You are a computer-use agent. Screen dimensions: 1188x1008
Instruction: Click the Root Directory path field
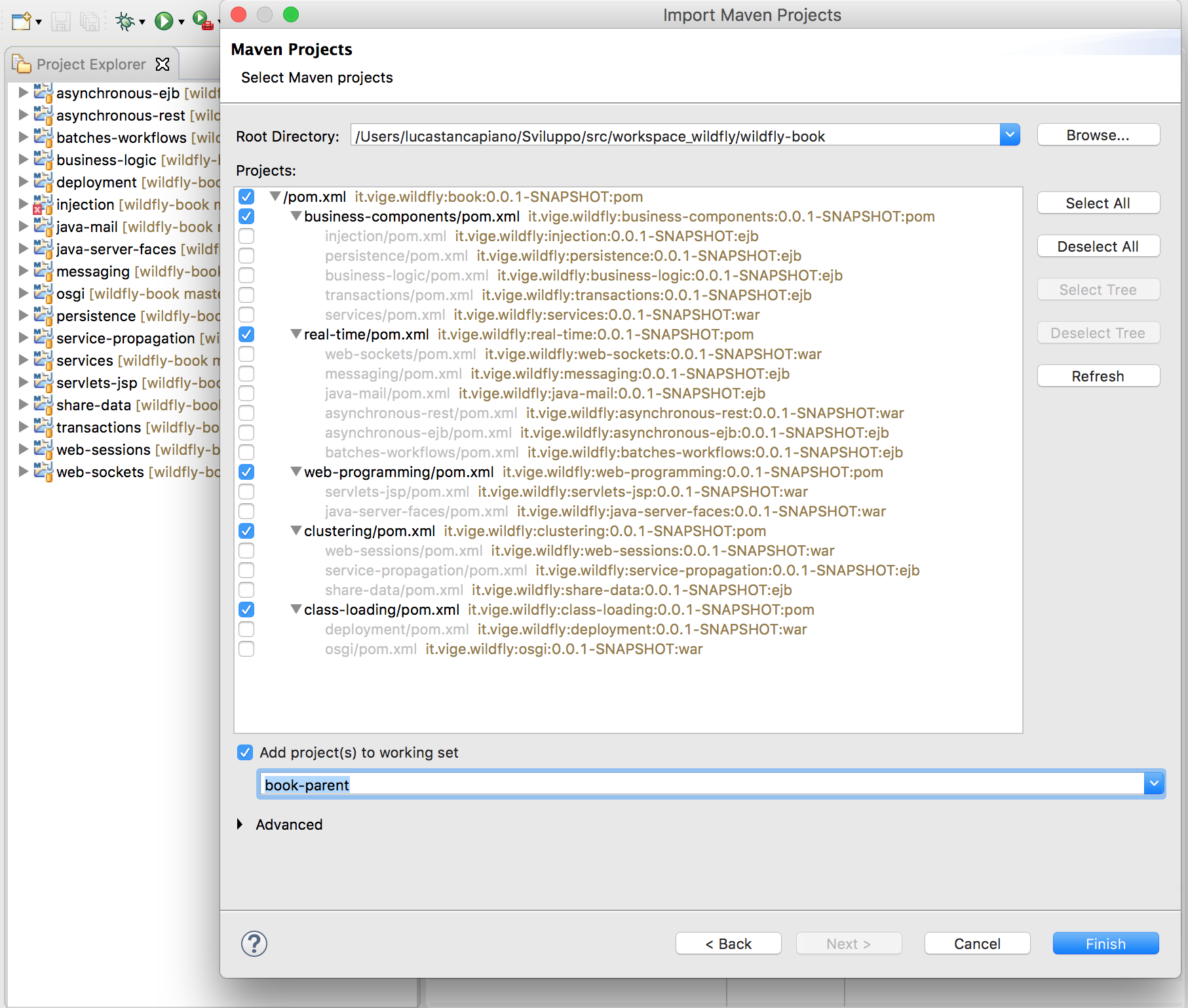(x=675, y=136)
